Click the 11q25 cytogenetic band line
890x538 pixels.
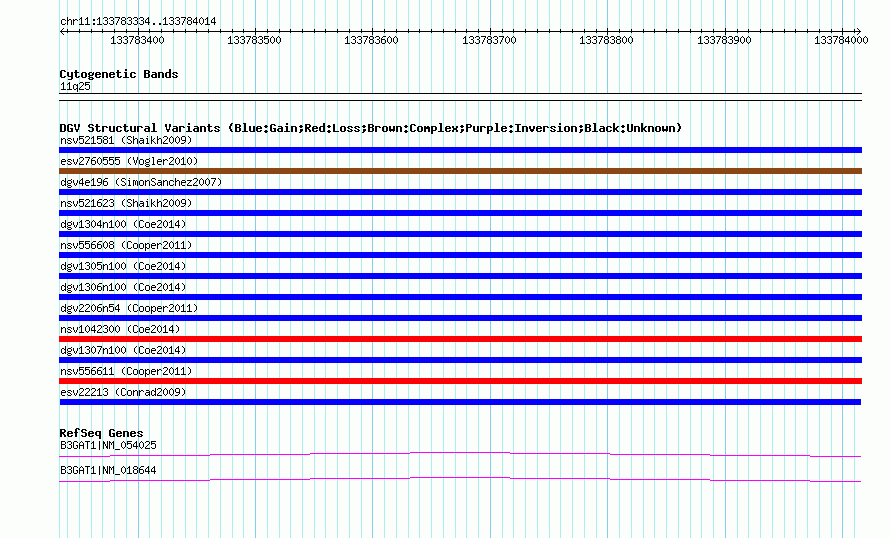click(x=460, y=97)
